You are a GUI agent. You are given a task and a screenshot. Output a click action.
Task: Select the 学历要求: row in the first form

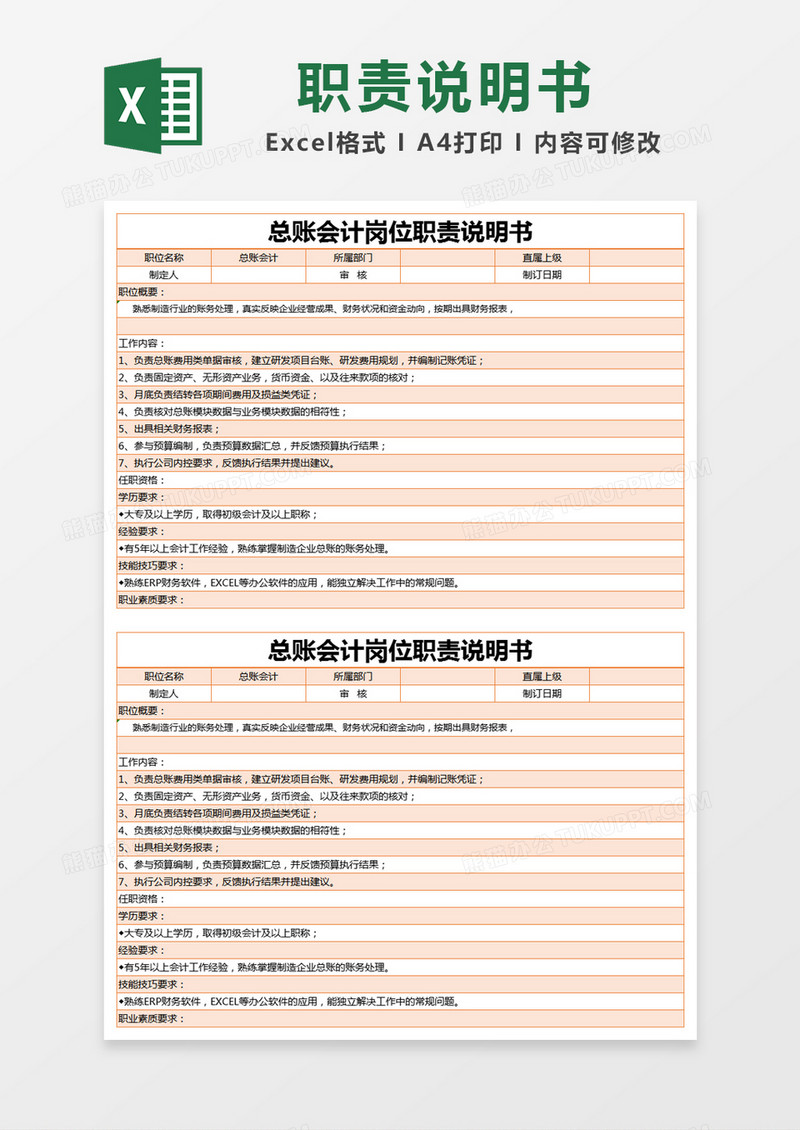click(x=400, y=497)
